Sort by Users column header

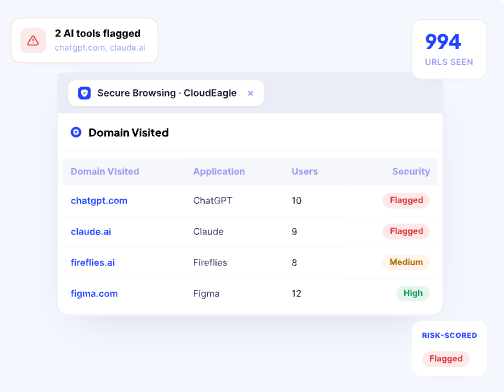[305, 172]
